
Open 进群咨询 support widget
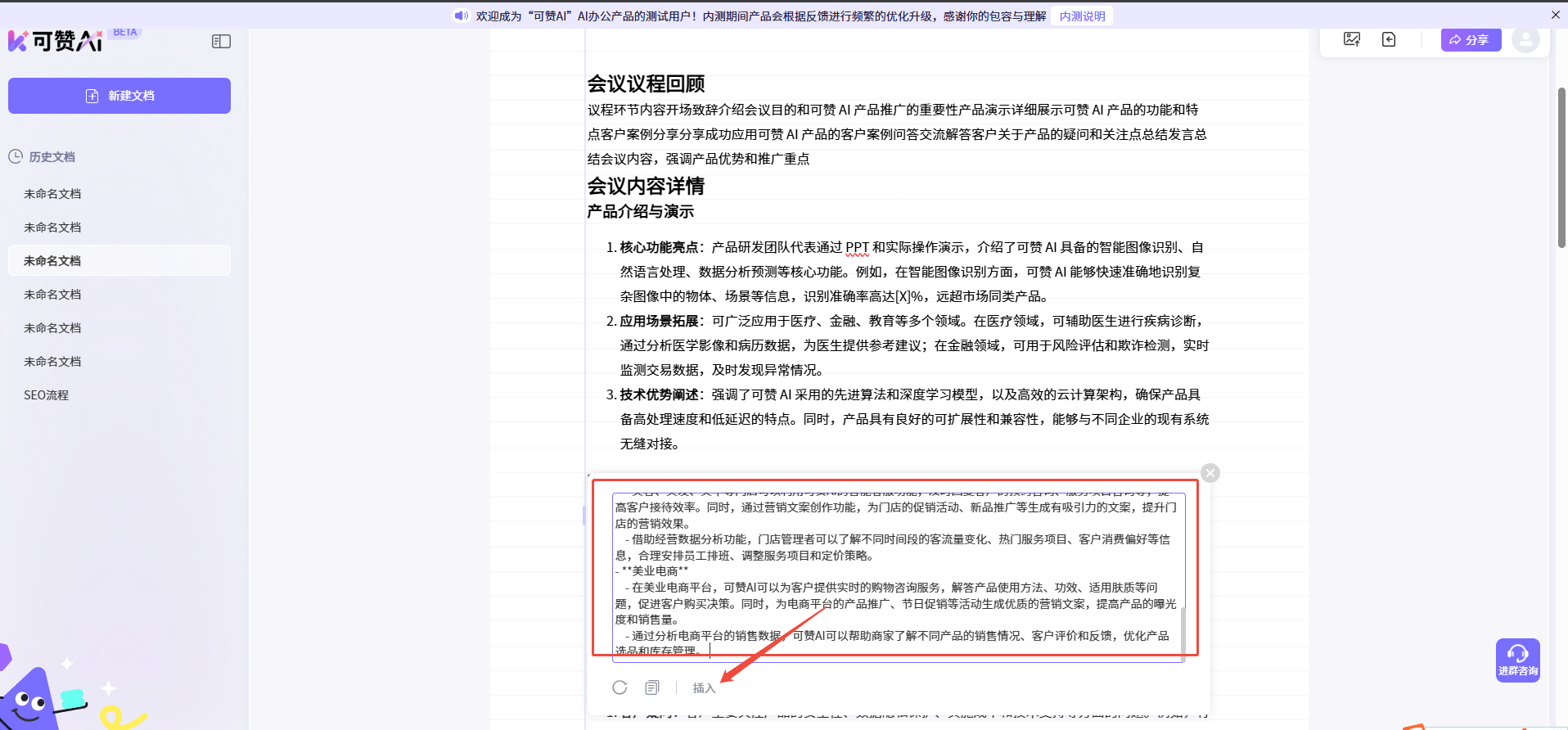(1518, 660)
